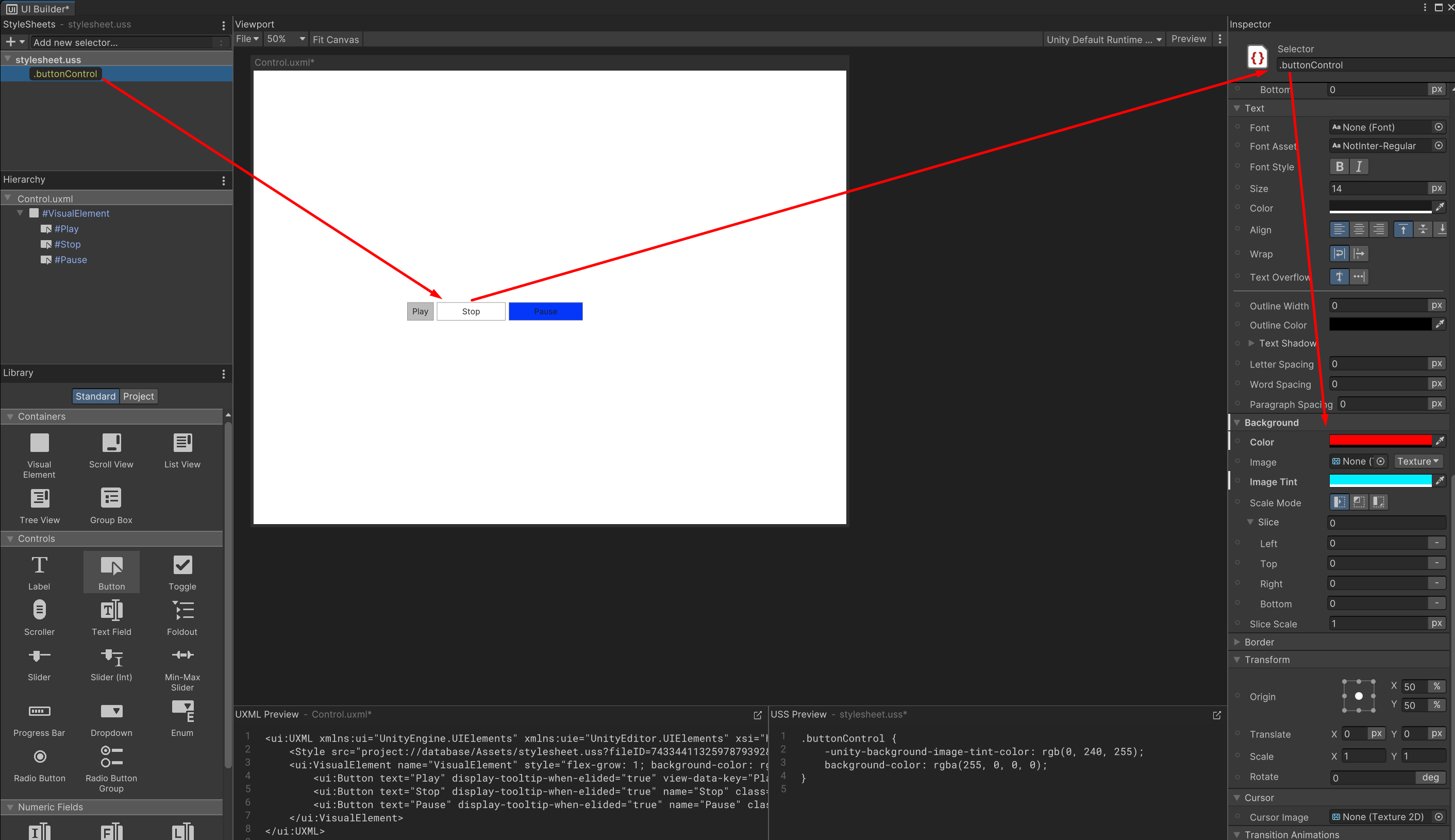Image resolution: width=1455 pixels, height=840 pixels.
Task: Select the Label control in the Library
Action: click(39, 571)
